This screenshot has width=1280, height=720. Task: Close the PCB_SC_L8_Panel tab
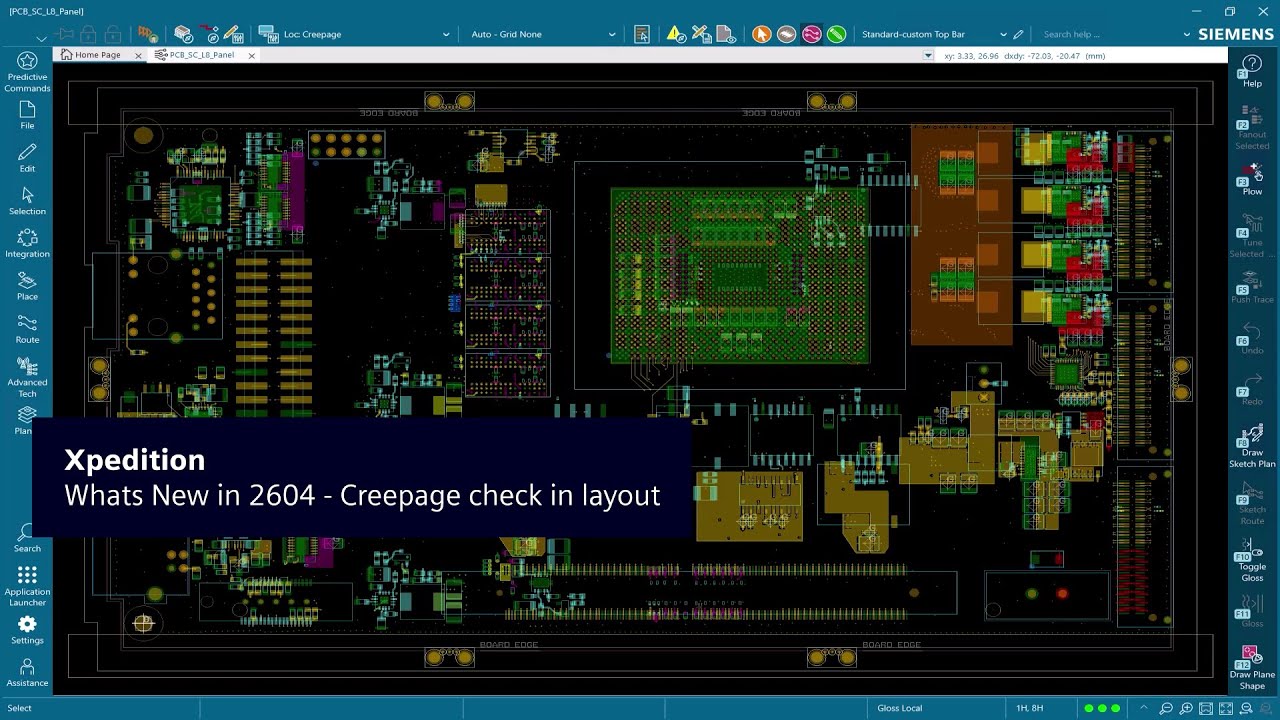[x=251, y=55]
